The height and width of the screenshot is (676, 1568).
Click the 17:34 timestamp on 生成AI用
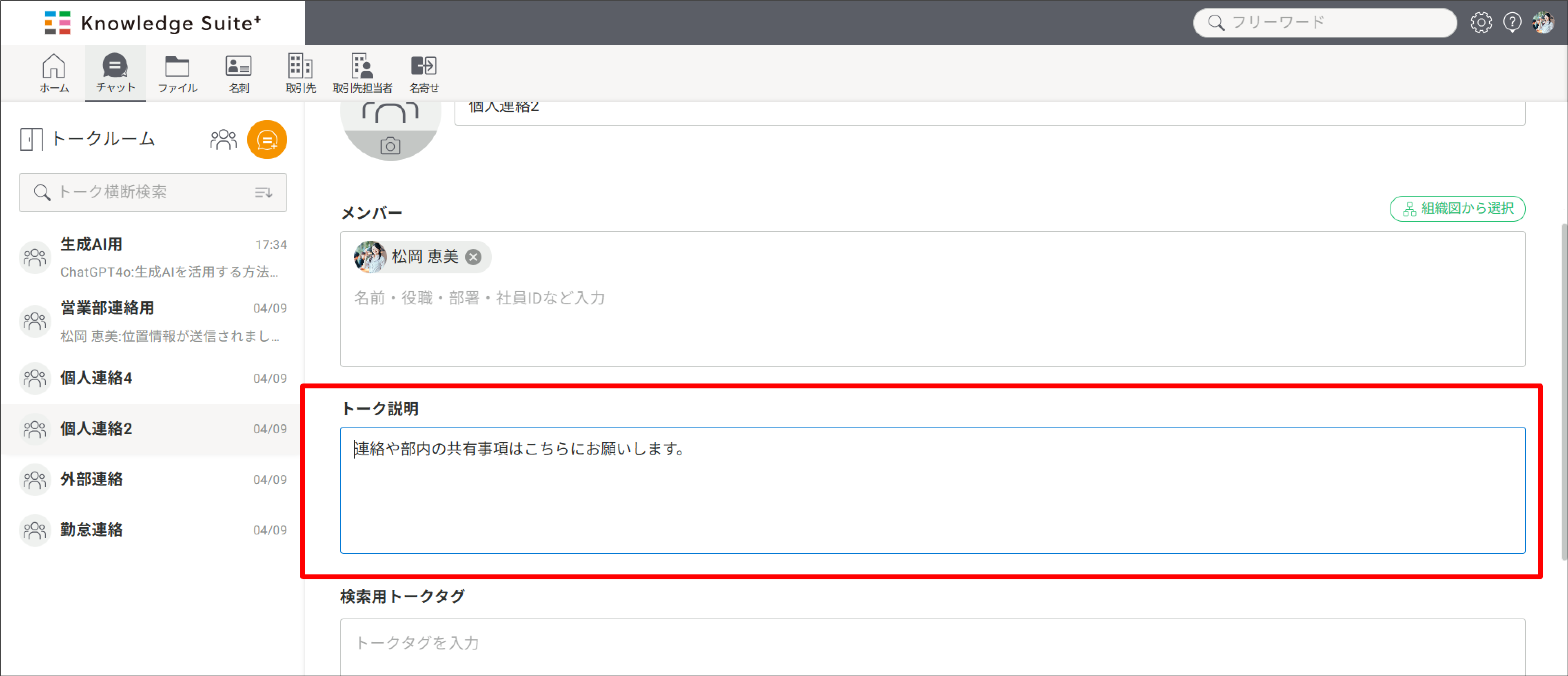click(271, 245)
